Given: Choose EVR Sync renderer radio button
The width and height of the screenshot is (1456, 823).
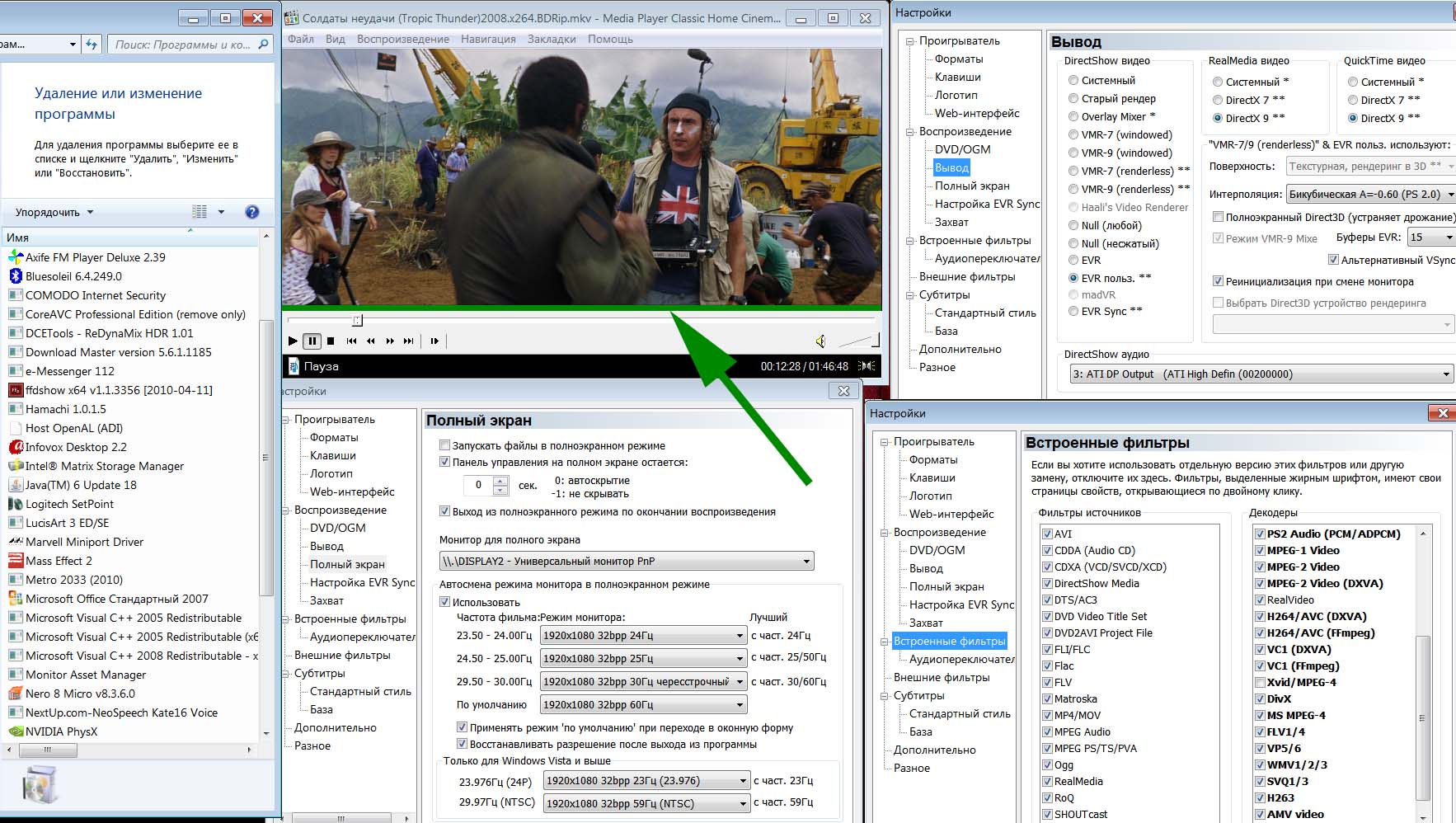Looking at the screenshot, I should 1073,311.
